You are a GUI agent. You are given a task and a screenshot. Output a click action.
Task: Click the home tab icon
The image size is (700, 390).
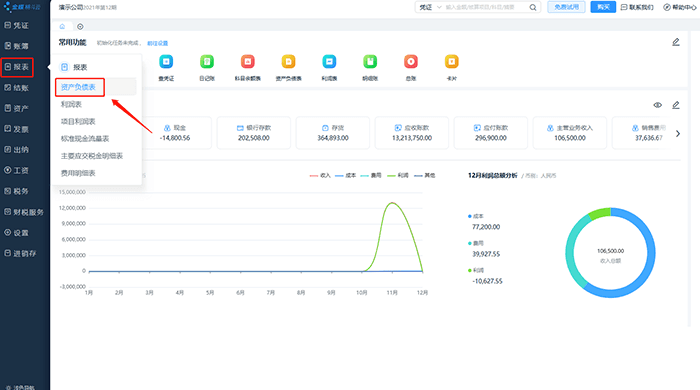(62, 26)
